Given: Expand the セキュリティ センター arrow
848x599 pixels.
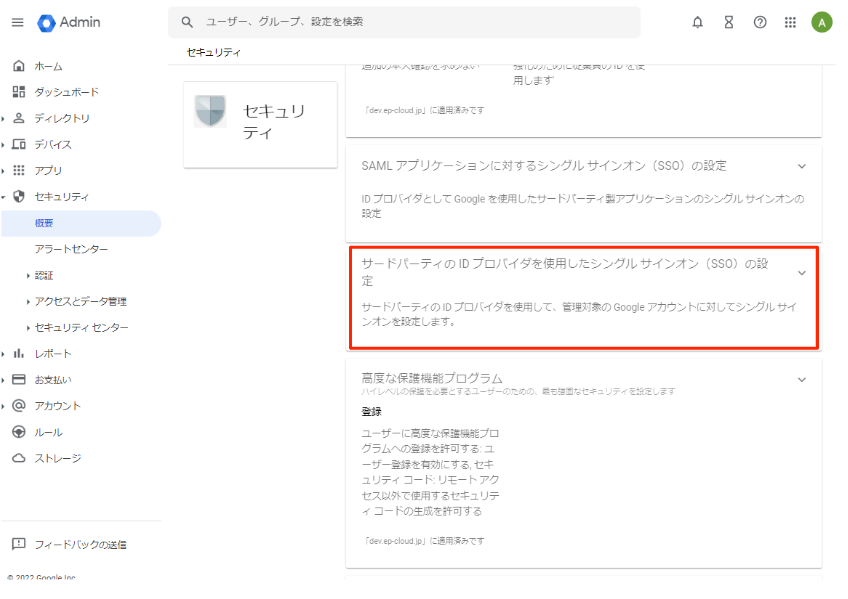Looking at the screenshot, I should point(28,328).
